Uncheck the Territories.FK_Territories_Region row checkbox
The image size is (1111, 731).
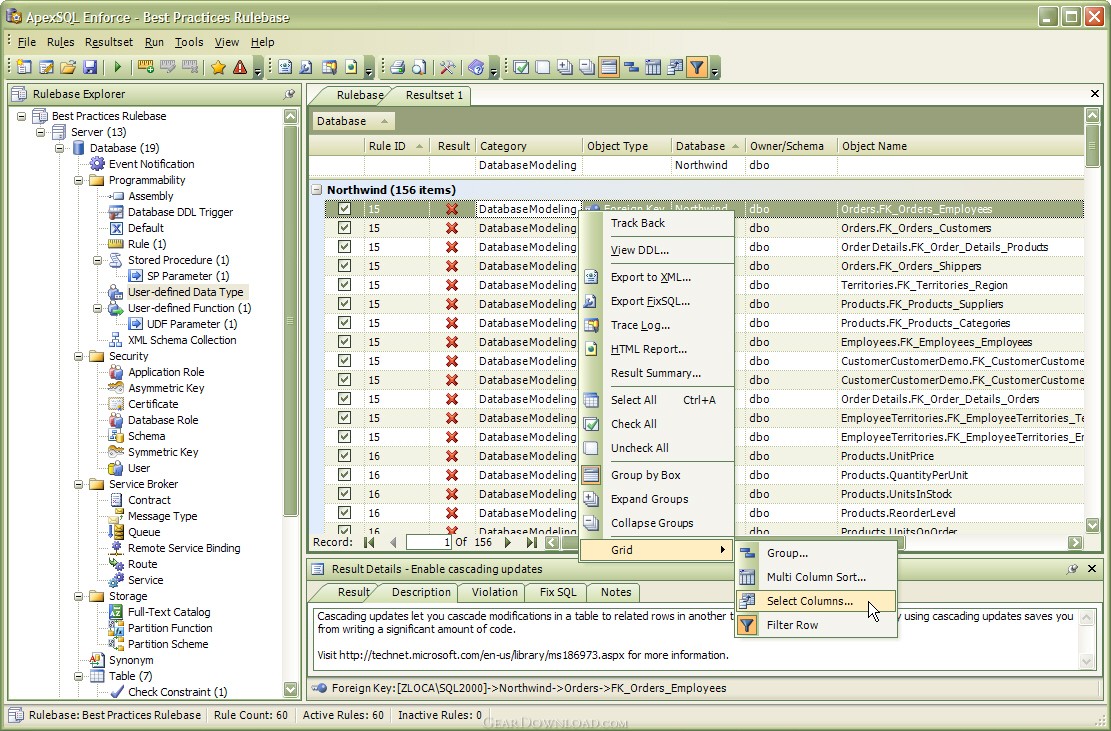tap(344, 285)
